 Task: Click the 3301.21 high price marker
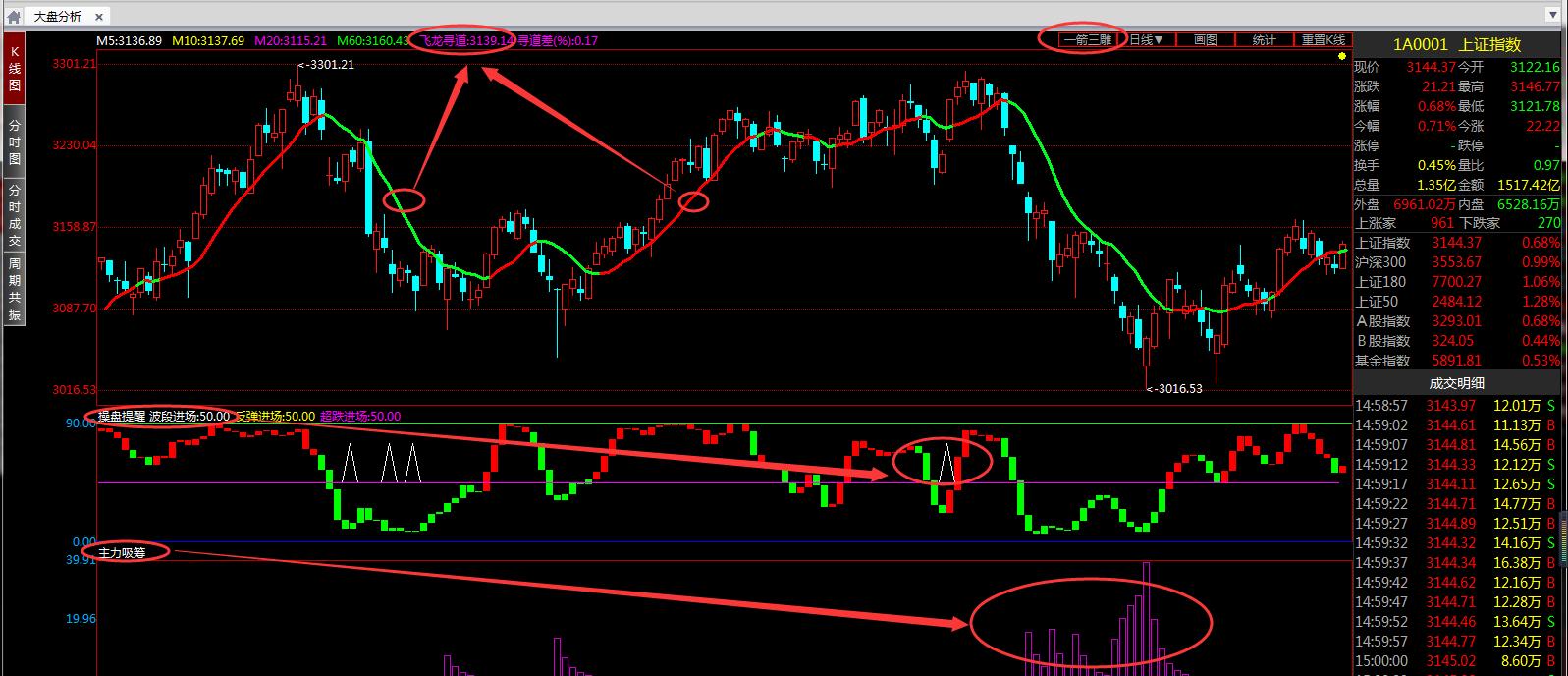[x=325, y=65]
